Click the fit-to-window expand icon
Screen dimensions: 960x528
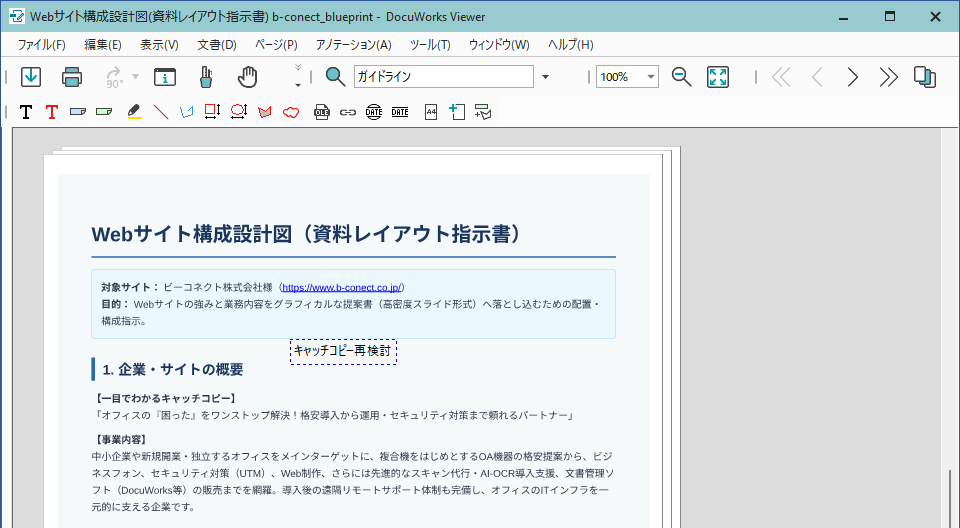(718, 77)
